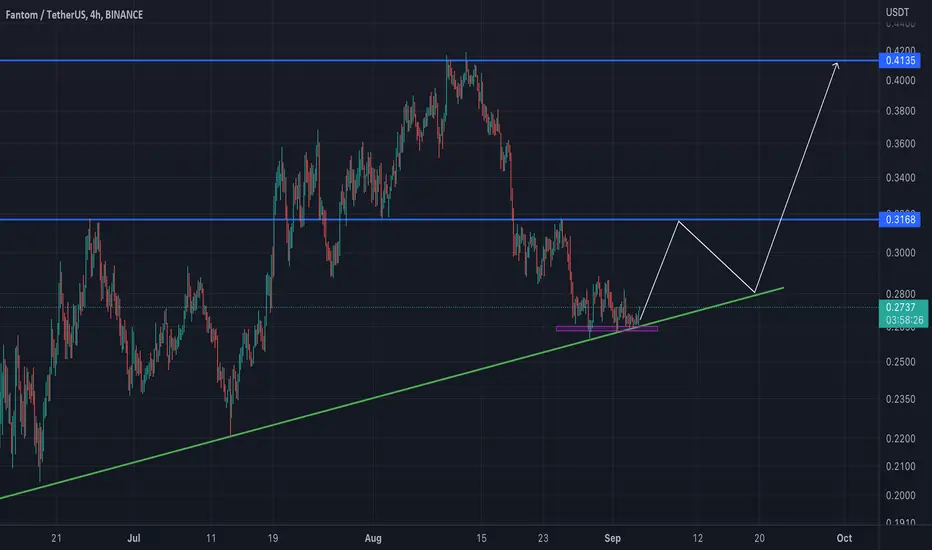This screenshot has height=550, width=932.
Task: Select the 0.3168 price label
Action: pos(900,220)
